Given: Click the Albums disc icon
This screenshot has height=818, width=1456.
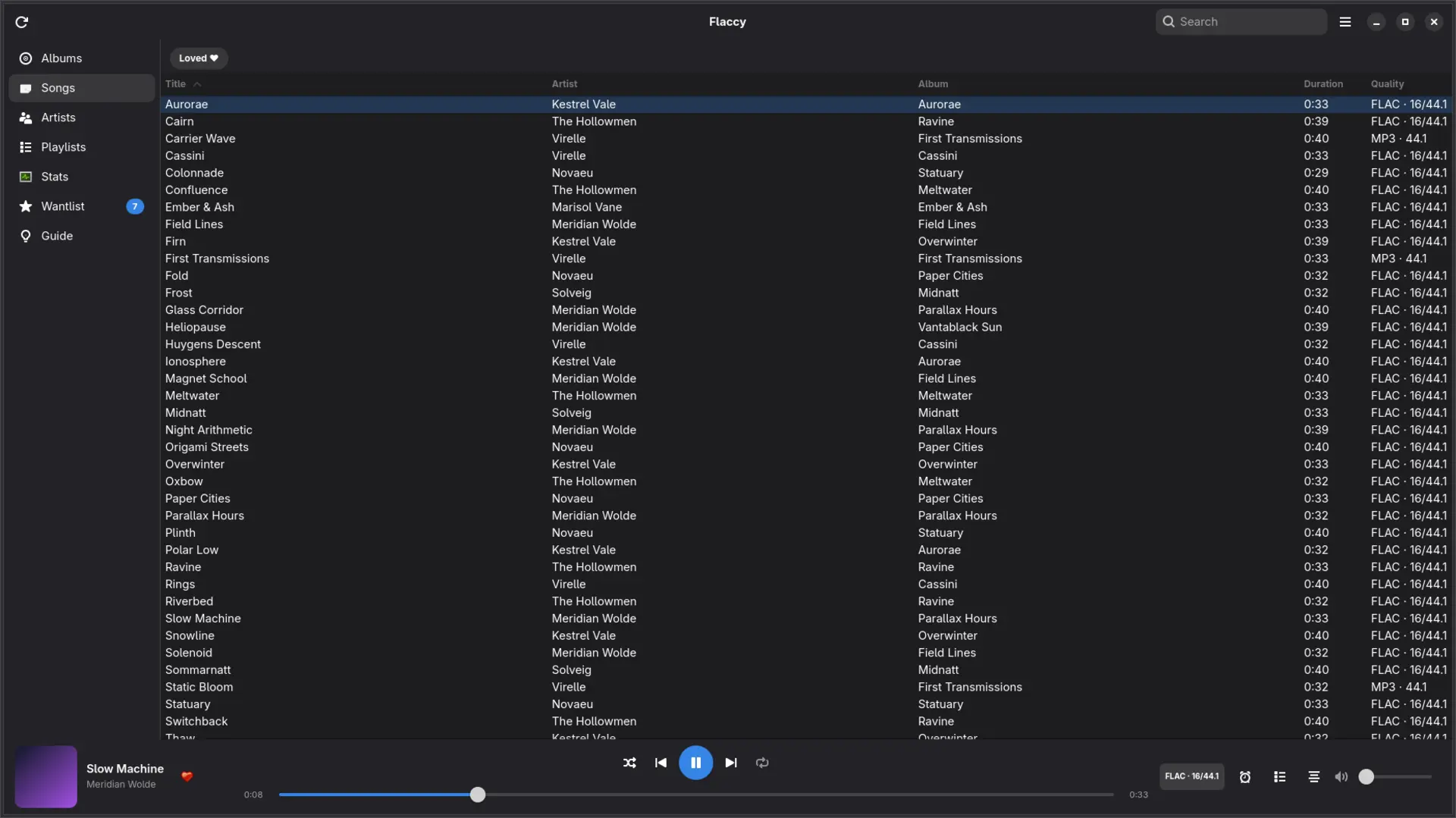Looking at the screenshot, I should coord(26,58).
